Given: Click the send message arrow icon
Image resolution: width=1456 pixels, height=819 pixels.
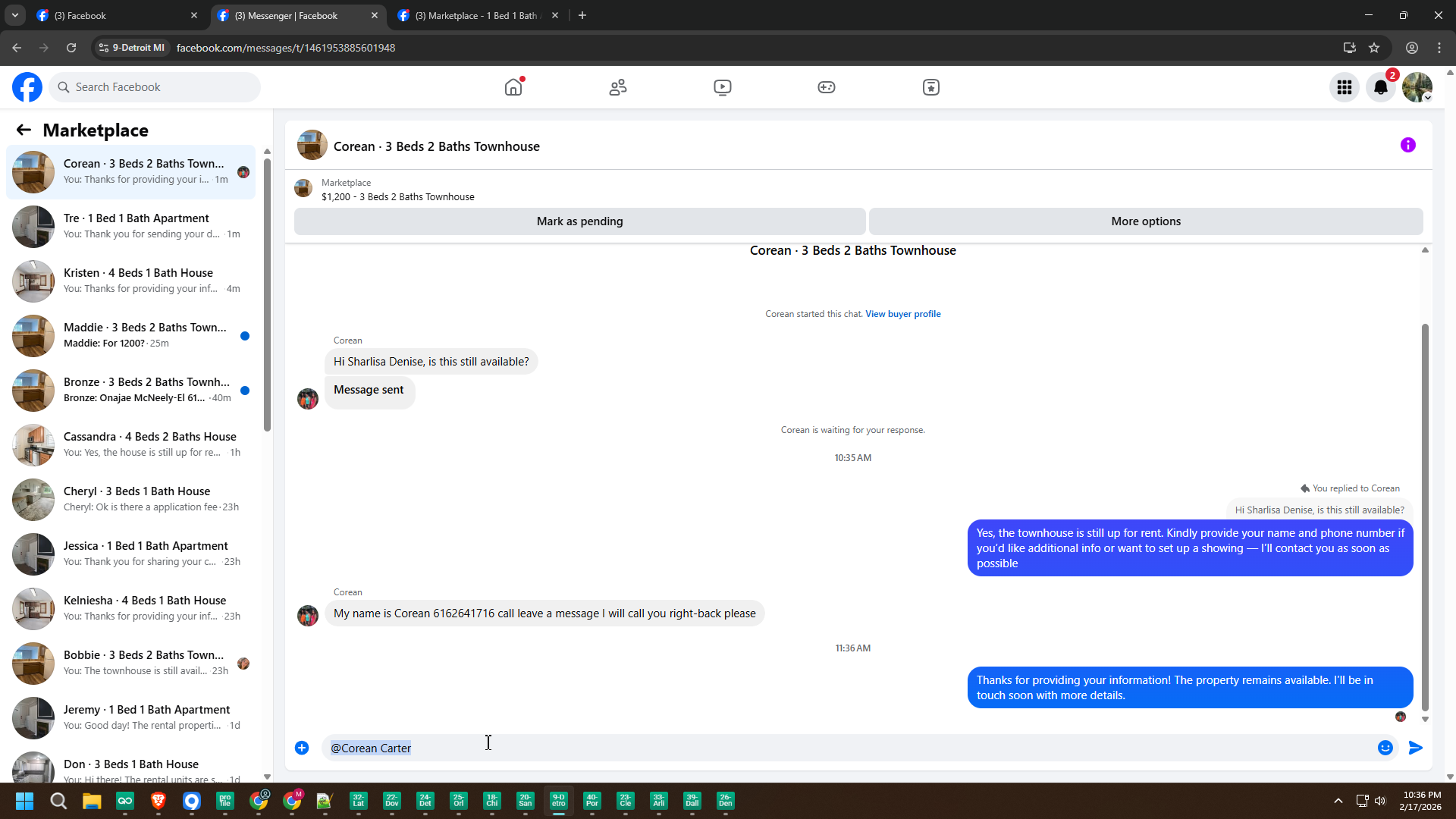Looking at the screenshot, I should point(1415,748).
